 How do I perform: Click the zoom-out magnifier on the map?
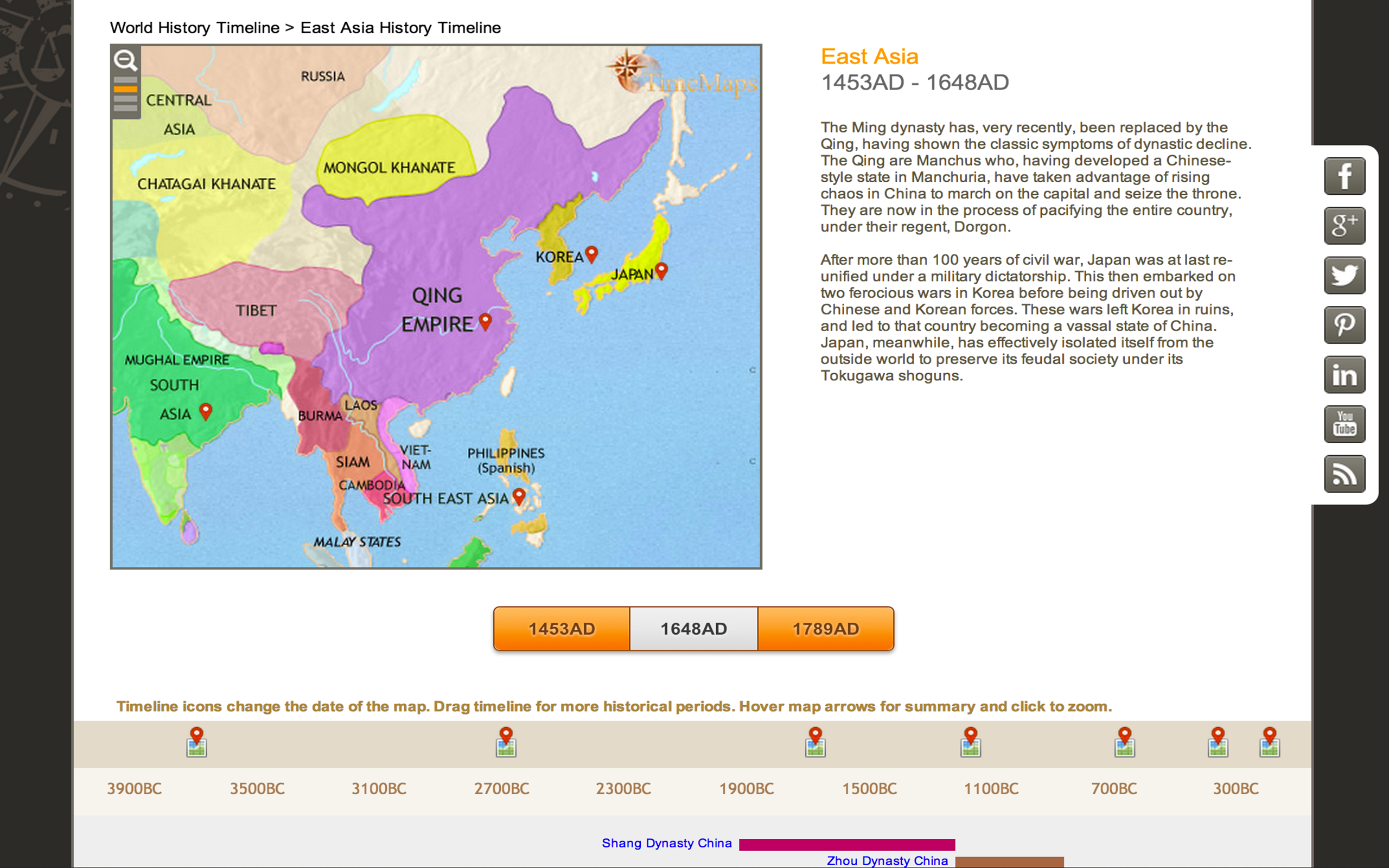coord(126,60)
